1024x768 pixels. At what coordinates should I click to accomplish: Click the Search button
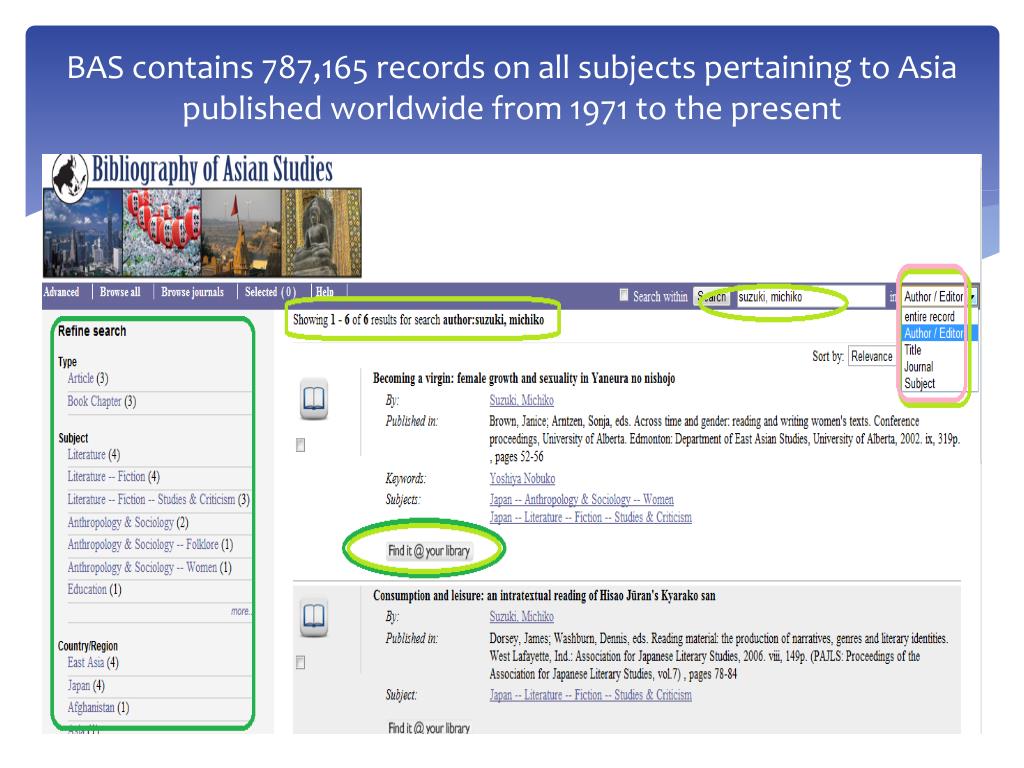point(712,296)
